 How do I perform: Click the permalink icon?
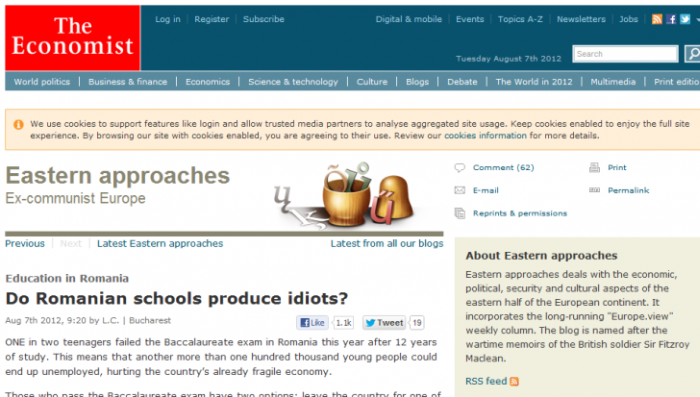(x=595, y=190)
